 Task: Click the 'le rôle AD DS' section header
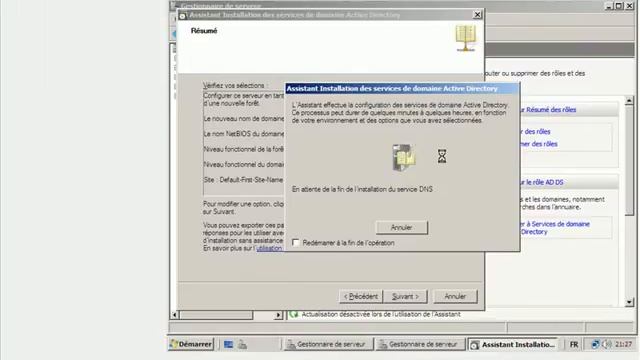(x=542, y=182)
